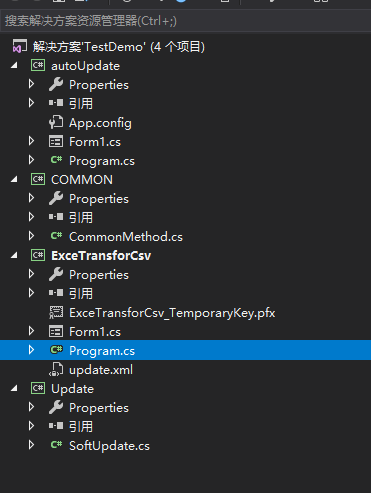
Task: Select the ExceTransforCsv project name
Action: click(x=101, y=256)
